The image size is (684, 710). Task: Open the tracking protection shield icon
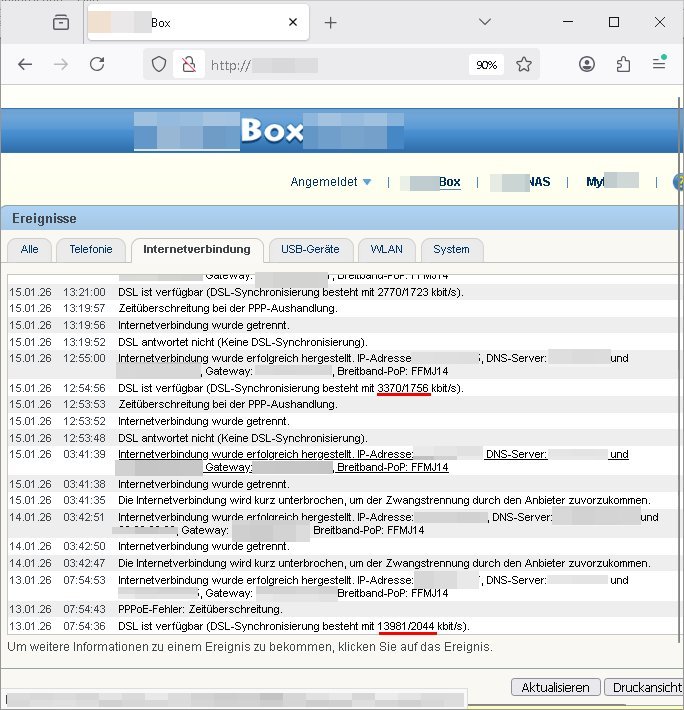(158, 65)
